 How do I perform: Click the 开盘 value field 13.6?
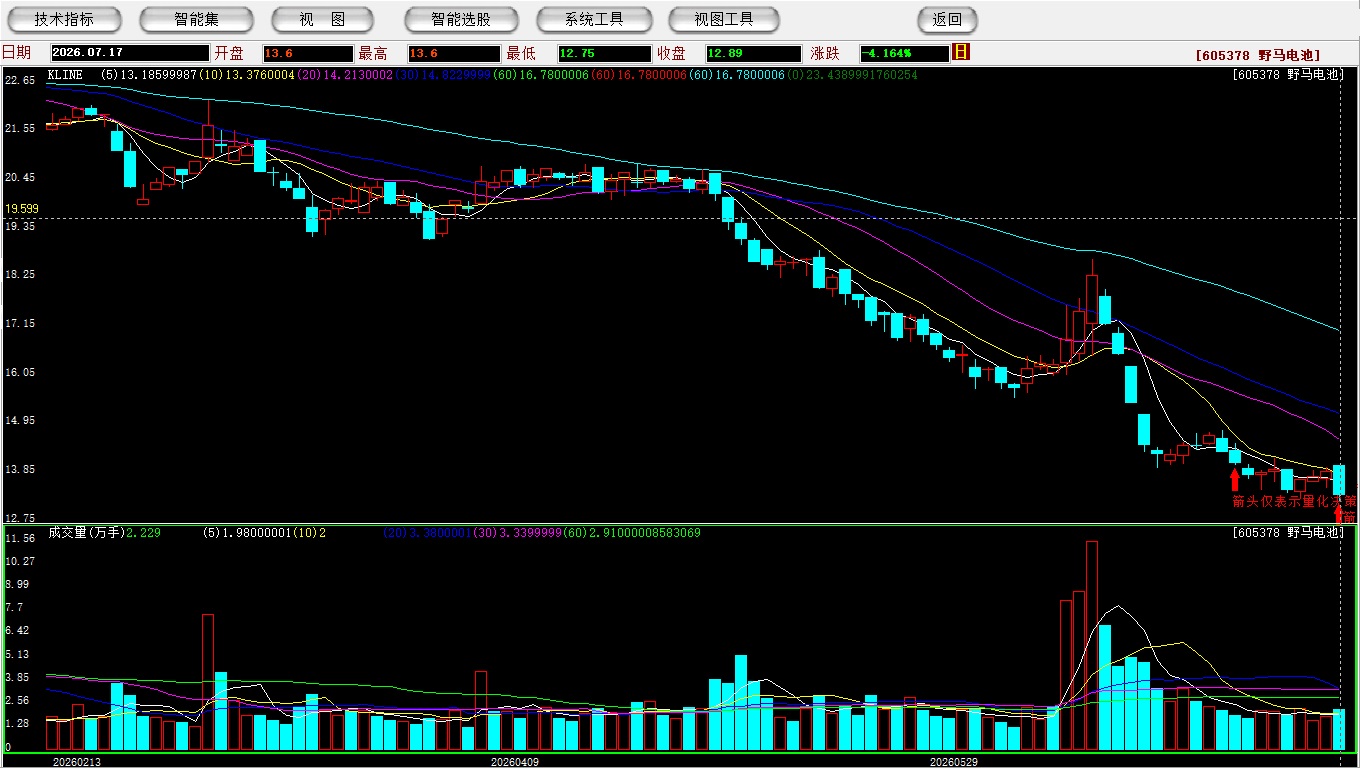(x=308, y=54)
